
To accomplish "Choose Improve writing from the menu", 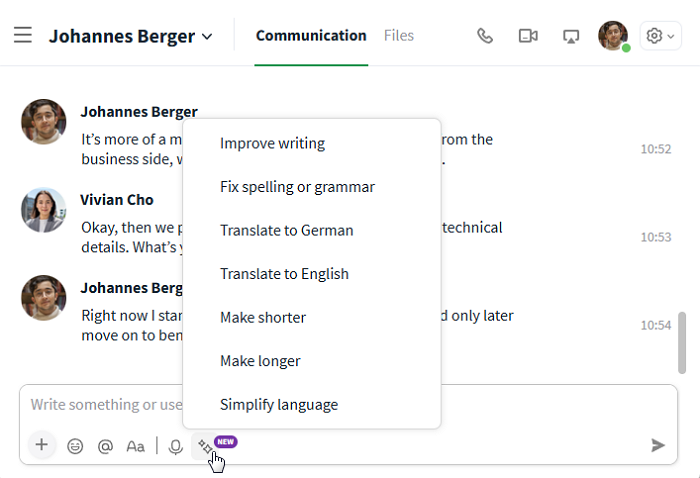I will (272, 143).
